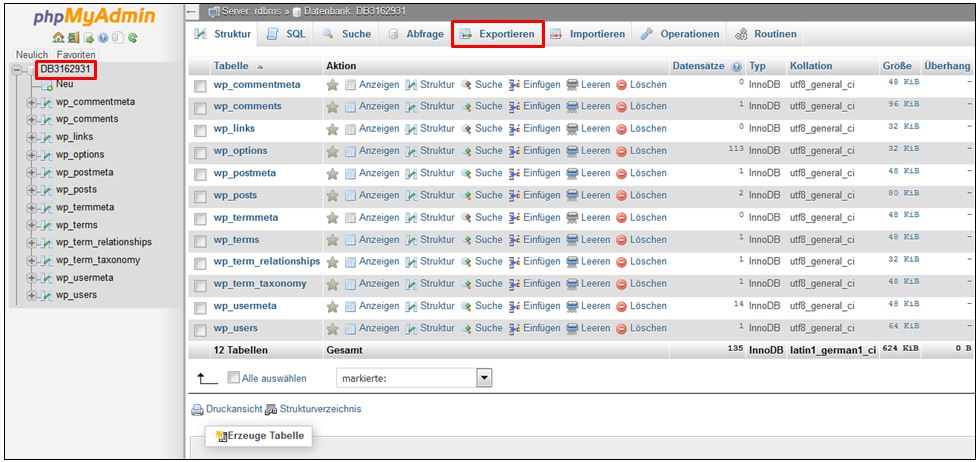Check the wp_users row checkbox
The height and width of the screenshot is (462, 980).
pos(200,330)
